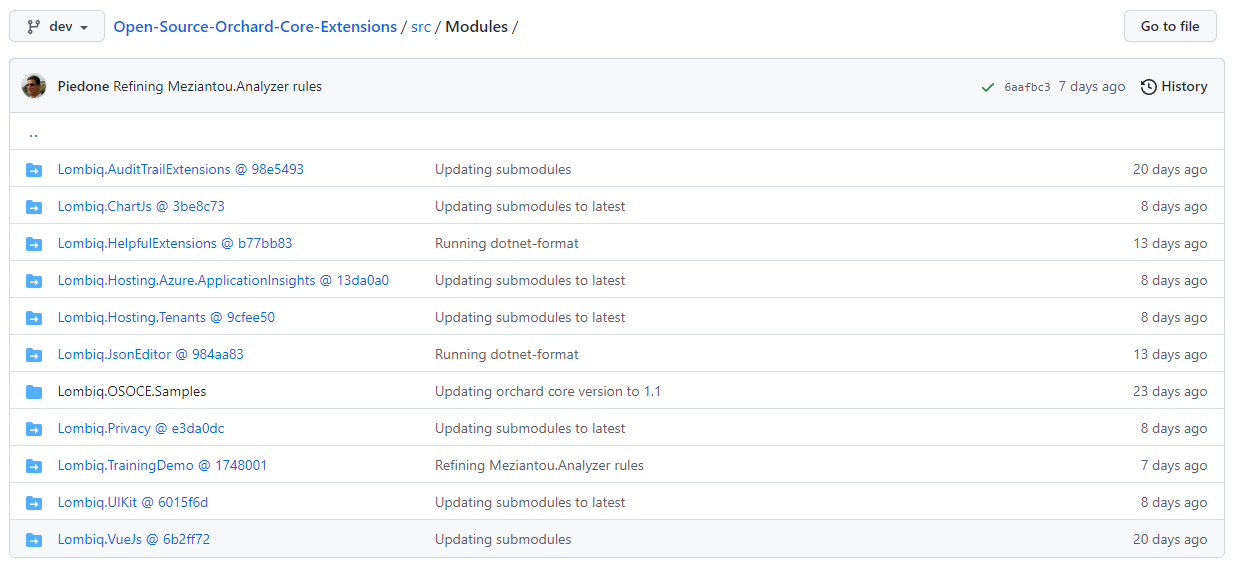
Task: Click submodule folder icon for Lombiq.JsonEditor
Action: [34, 355]
